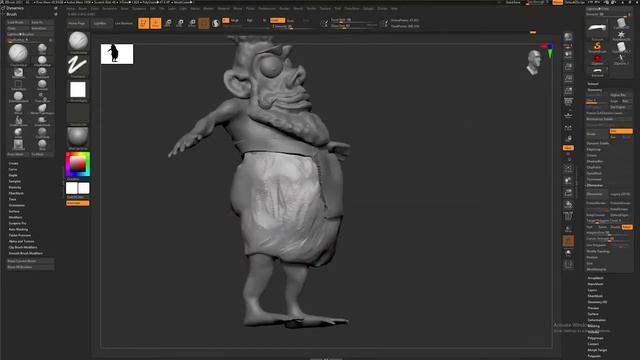Select the SimpleBrush S icon in Tool palette

(x=597, y=46)
